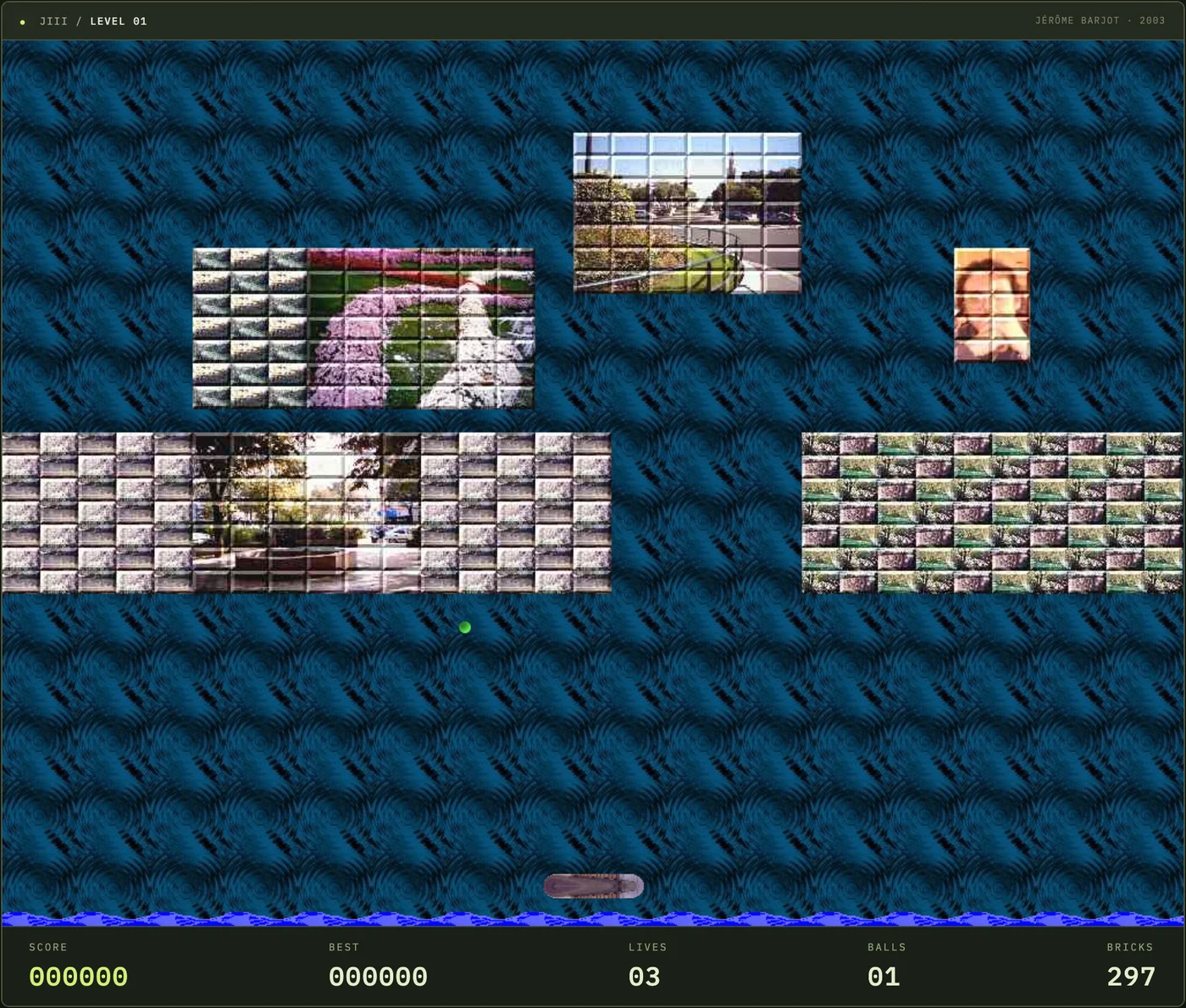Click the paddle above the water line
Viewport: 1186px width, 1008px height.
pyautogui.click(x=593, y=886)
